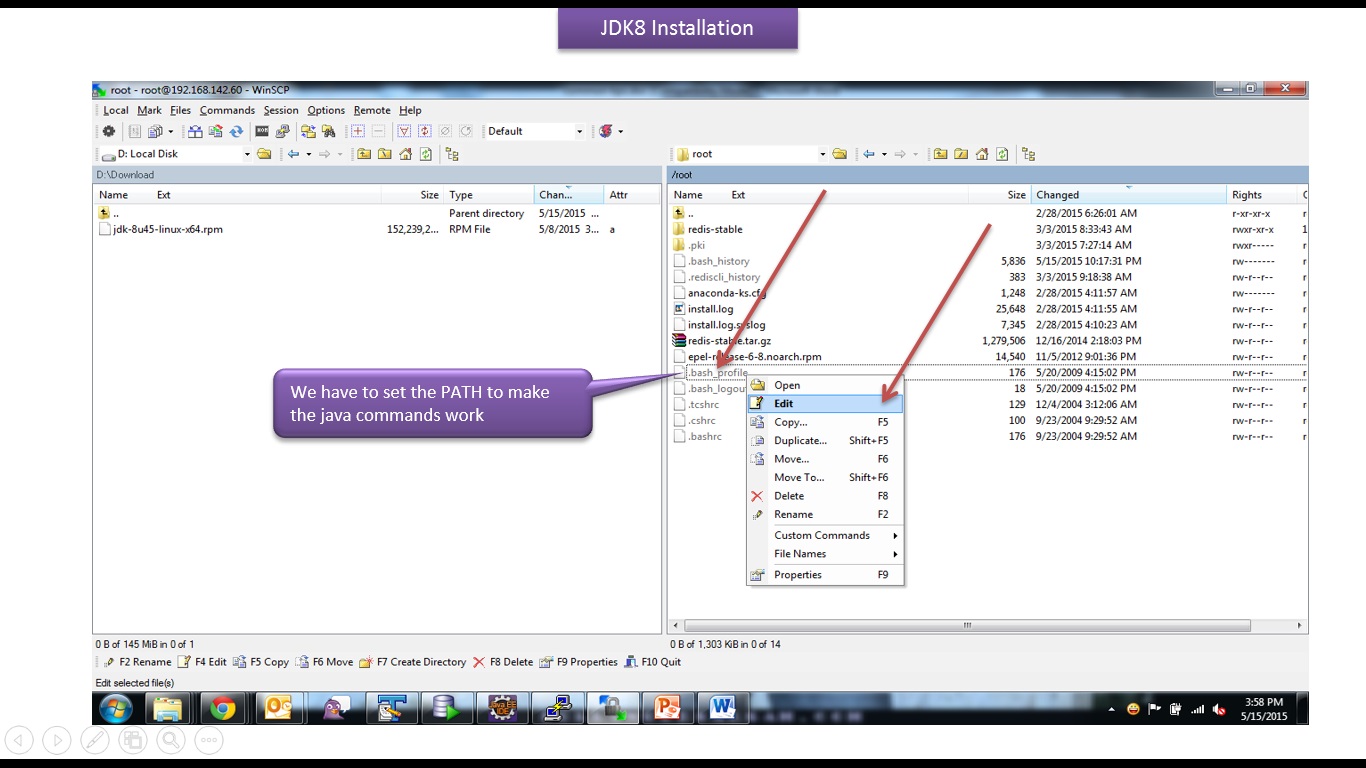
Task: Open the Options menu
Action: tap(326, 110)
